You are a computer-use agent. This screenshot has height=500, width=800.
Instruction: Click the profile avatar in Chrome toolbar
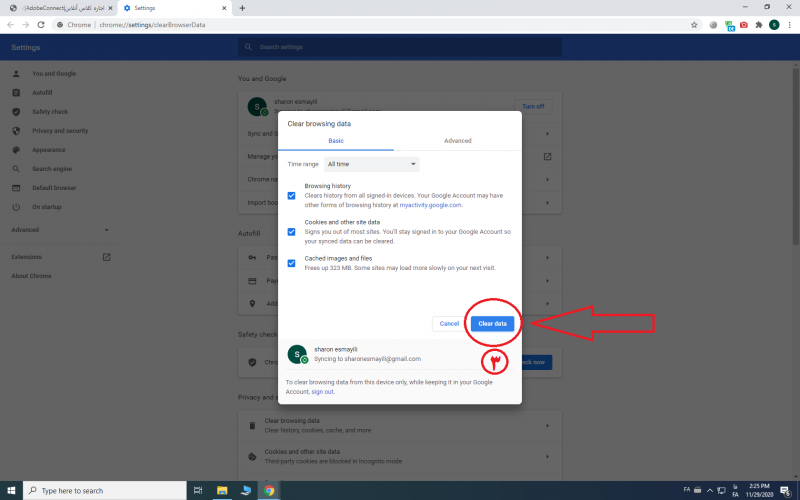point(774,24)
